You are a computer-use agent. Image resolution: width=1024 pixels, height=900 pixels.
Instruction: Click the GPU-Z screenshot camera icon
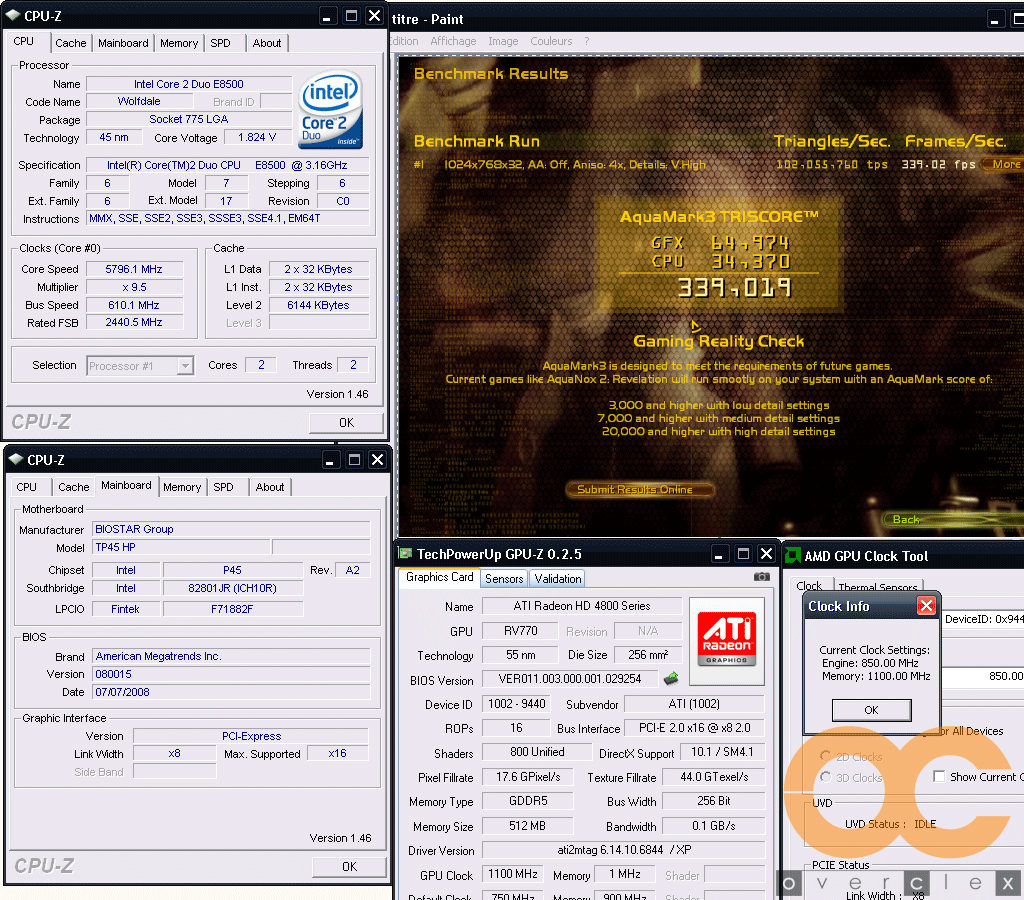coord(761,577)
